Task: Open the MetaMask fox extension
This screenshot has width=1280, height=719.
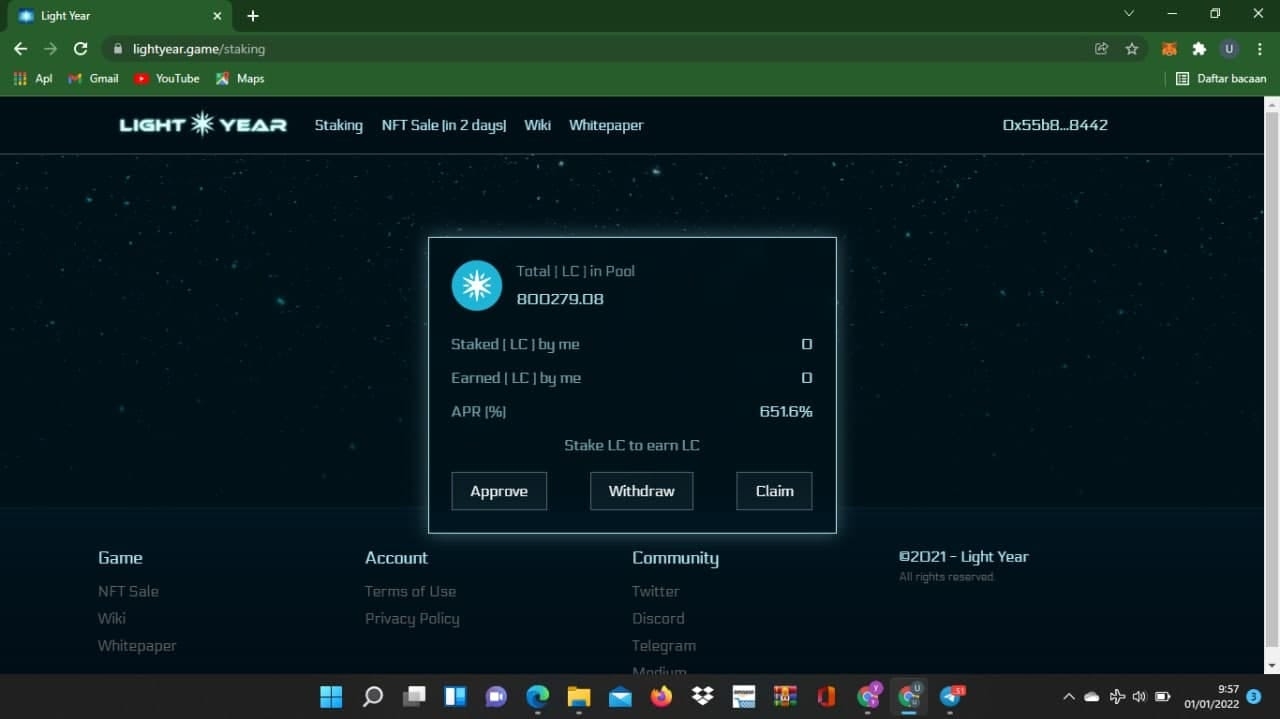Action: (x=1168, y=49)
